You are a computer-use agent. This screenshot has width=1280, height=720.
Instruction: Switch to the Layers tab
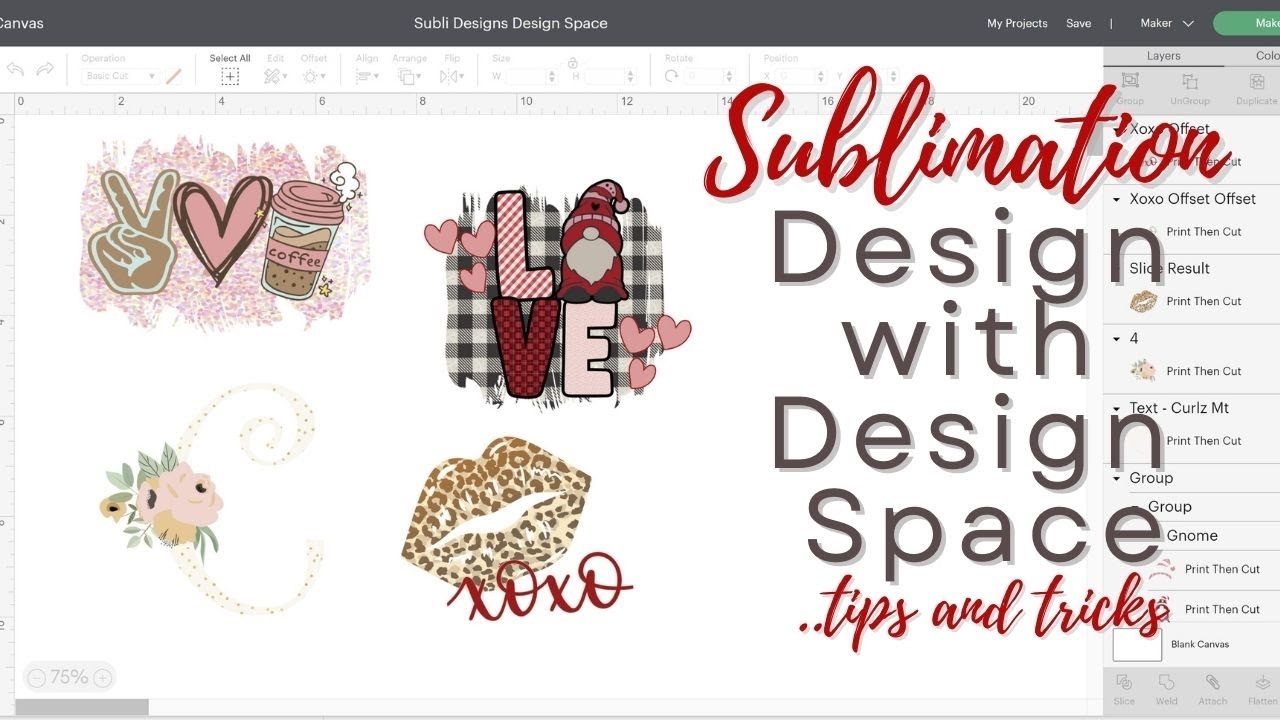click(x=1164, y=56)
